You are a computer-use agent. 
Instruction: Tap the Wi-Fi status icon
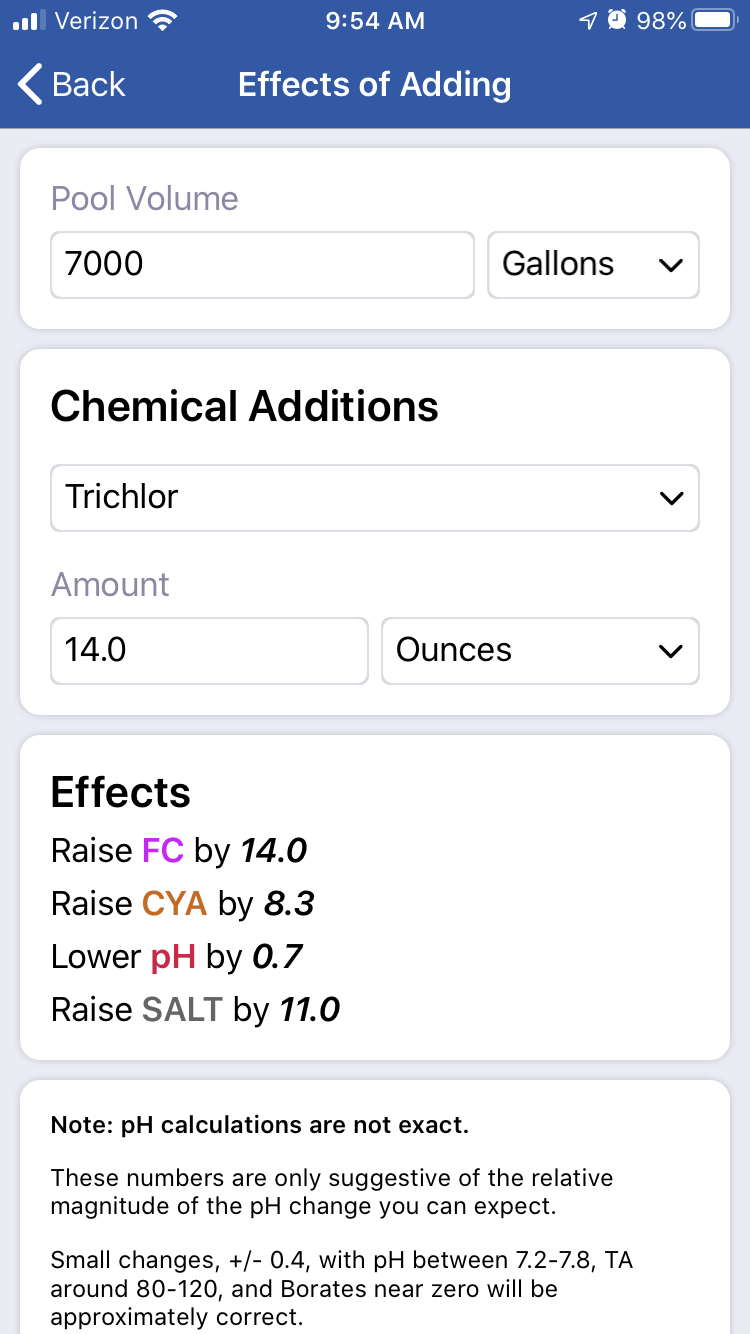[161, 21]
